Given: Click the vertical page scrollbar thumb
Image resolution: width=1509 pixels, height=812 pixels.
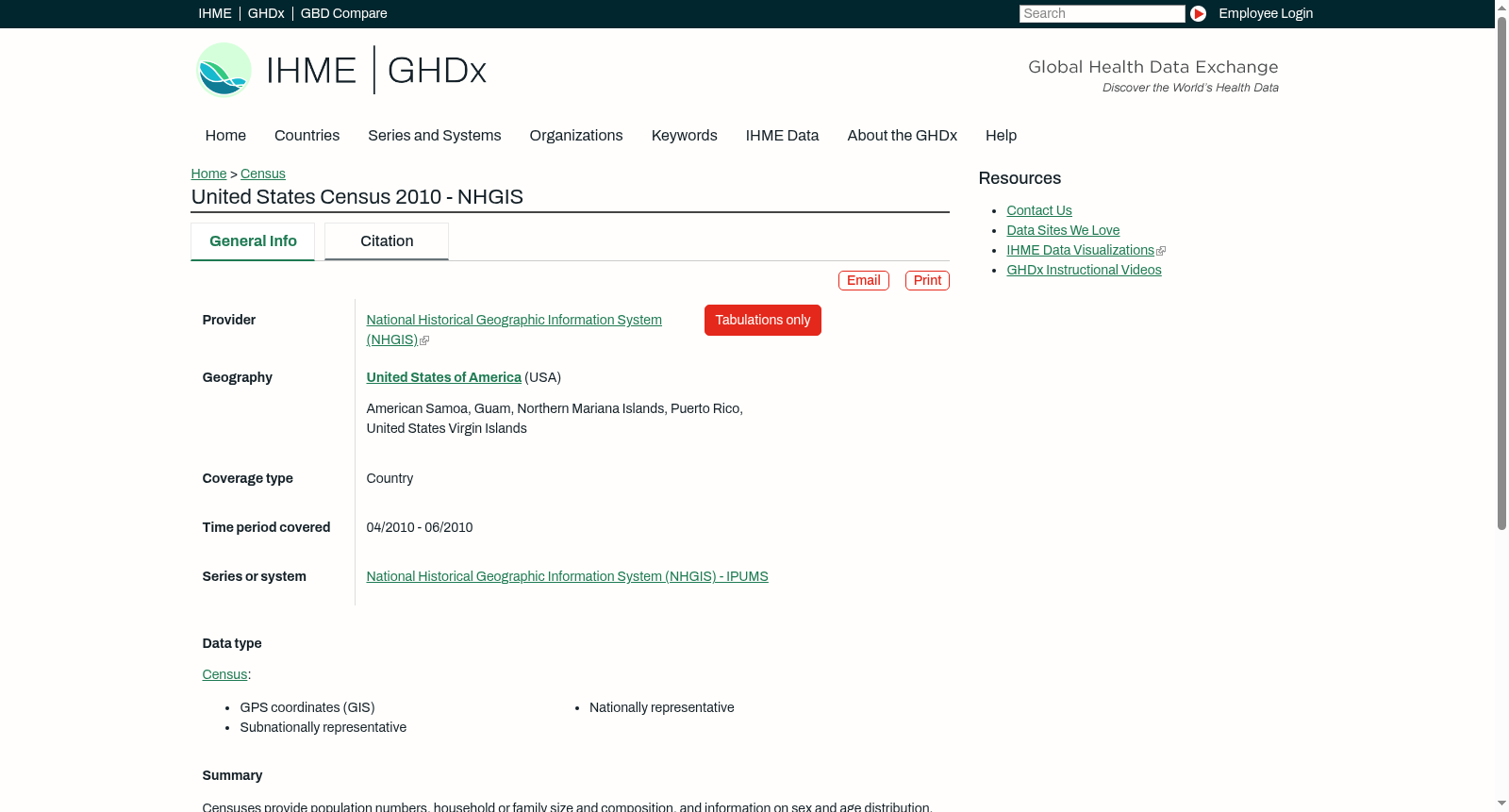Looking at the screenshot, I should (x=1502, y=273).
